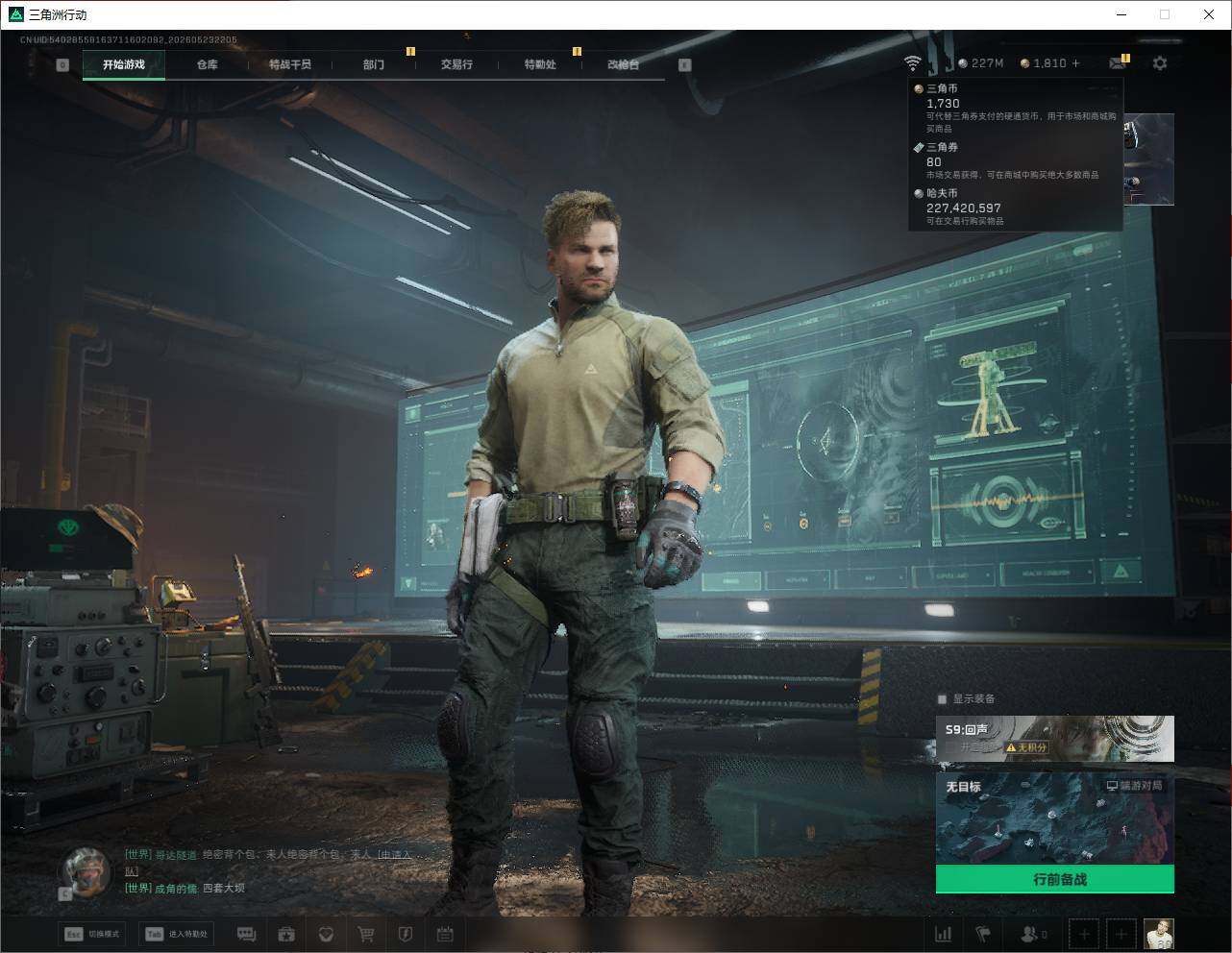Click the chat speaker's avatar

86,870
